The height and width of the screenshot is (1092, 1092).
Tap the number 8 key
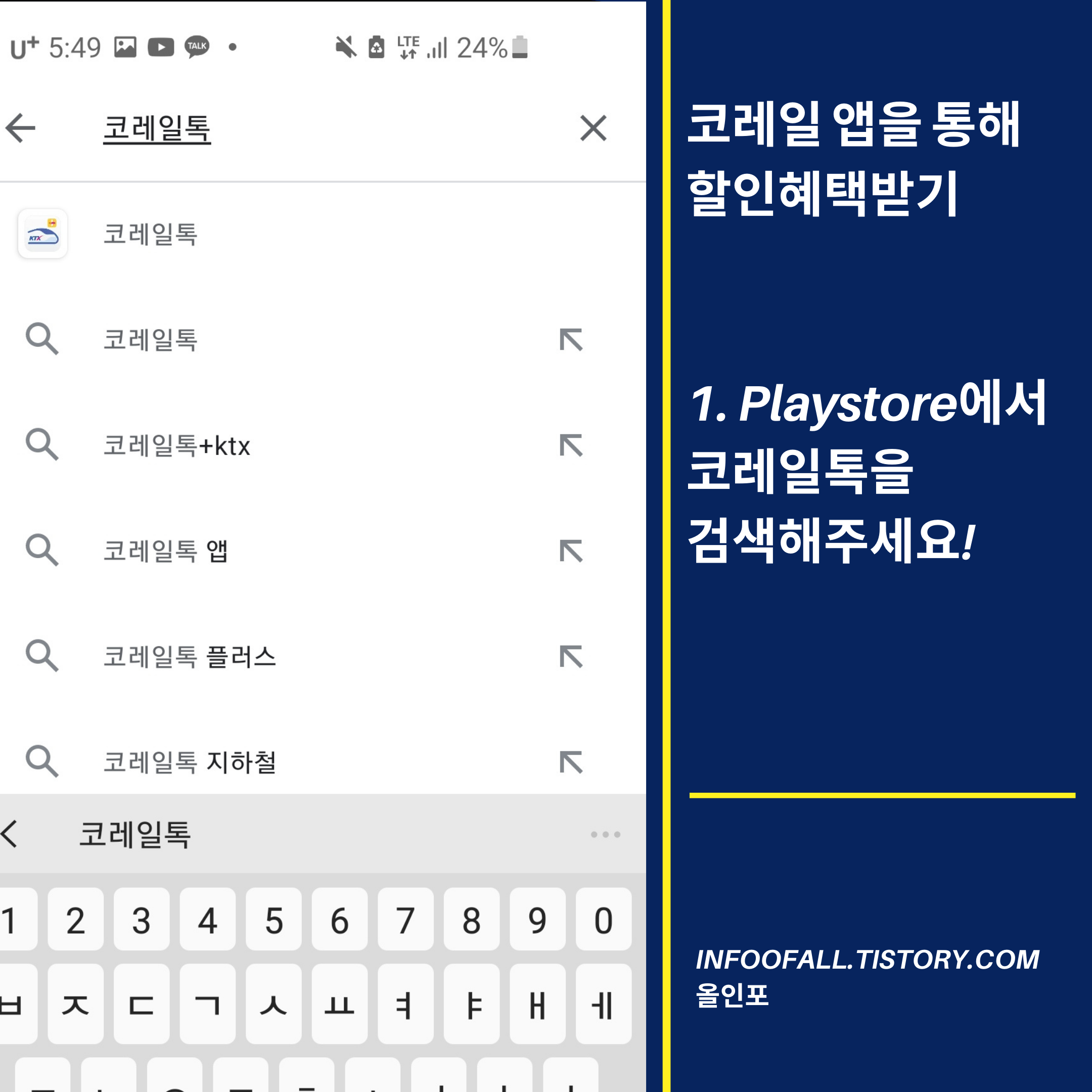coord(471,919)
